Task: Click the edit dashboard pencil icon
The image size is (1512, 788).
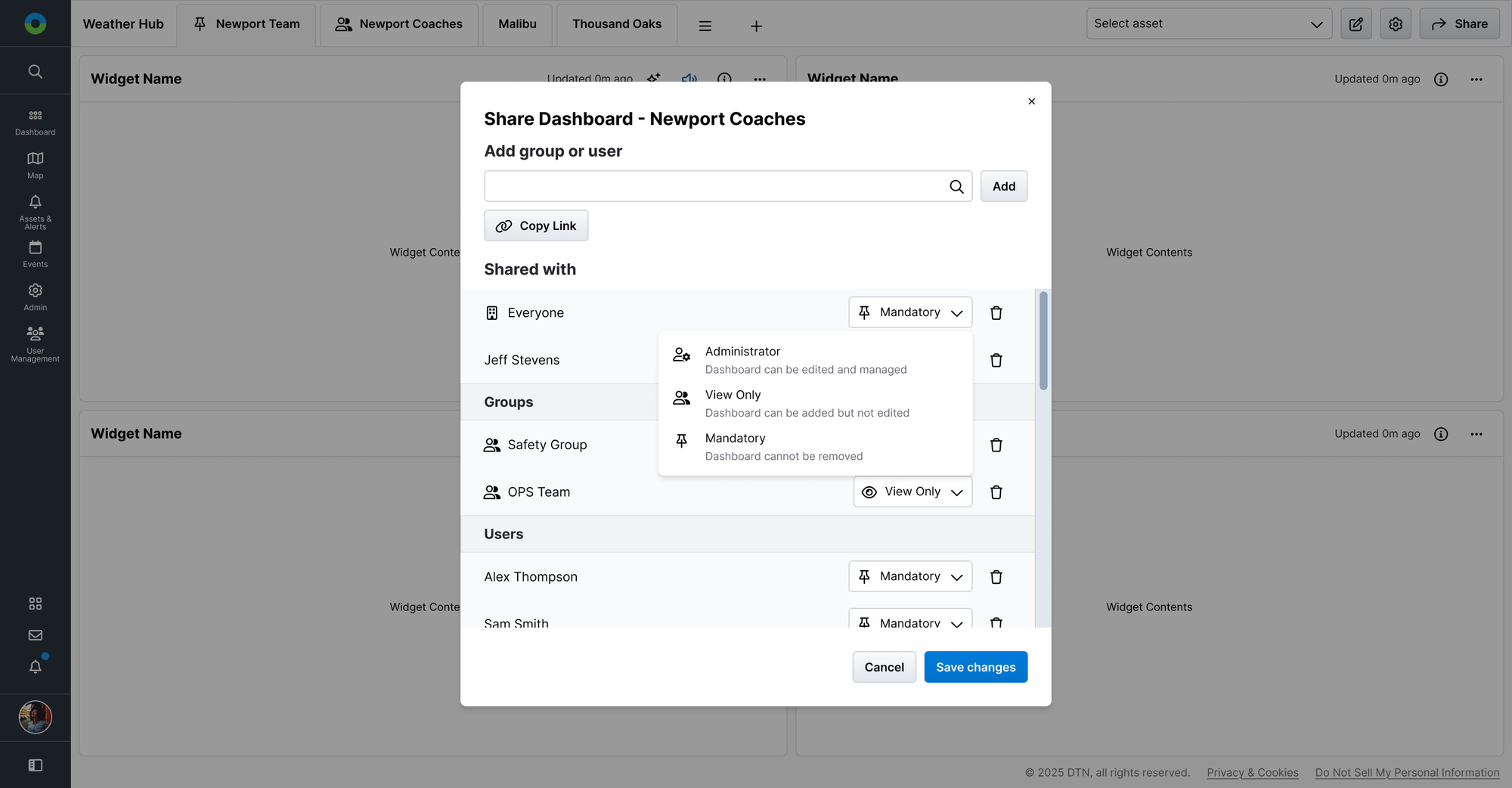Action: click(1356, 24)
